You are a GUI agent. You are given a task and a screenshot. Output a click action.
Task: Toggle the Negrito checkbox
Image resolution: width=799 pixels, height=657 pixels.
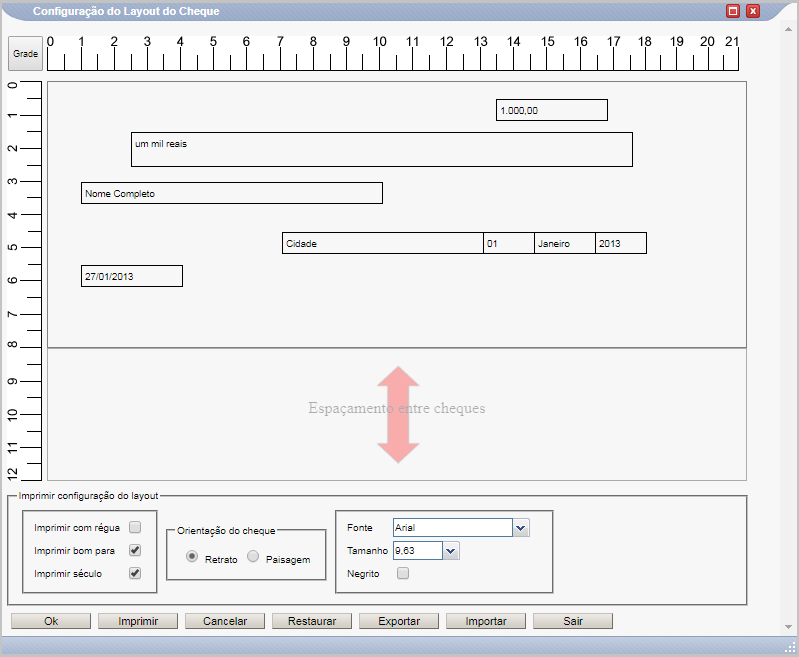403,573
